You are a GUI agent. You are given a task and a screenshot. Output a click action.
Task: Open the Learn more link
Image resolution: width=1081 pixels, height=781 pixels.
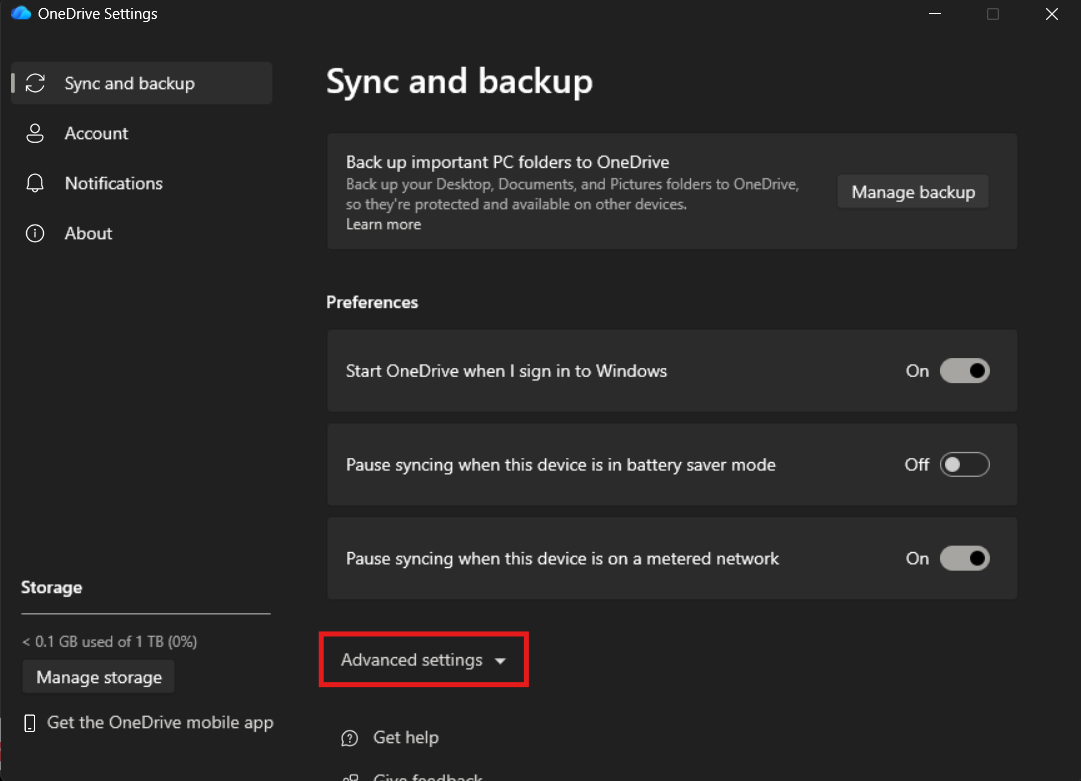[x=383, y=225]
